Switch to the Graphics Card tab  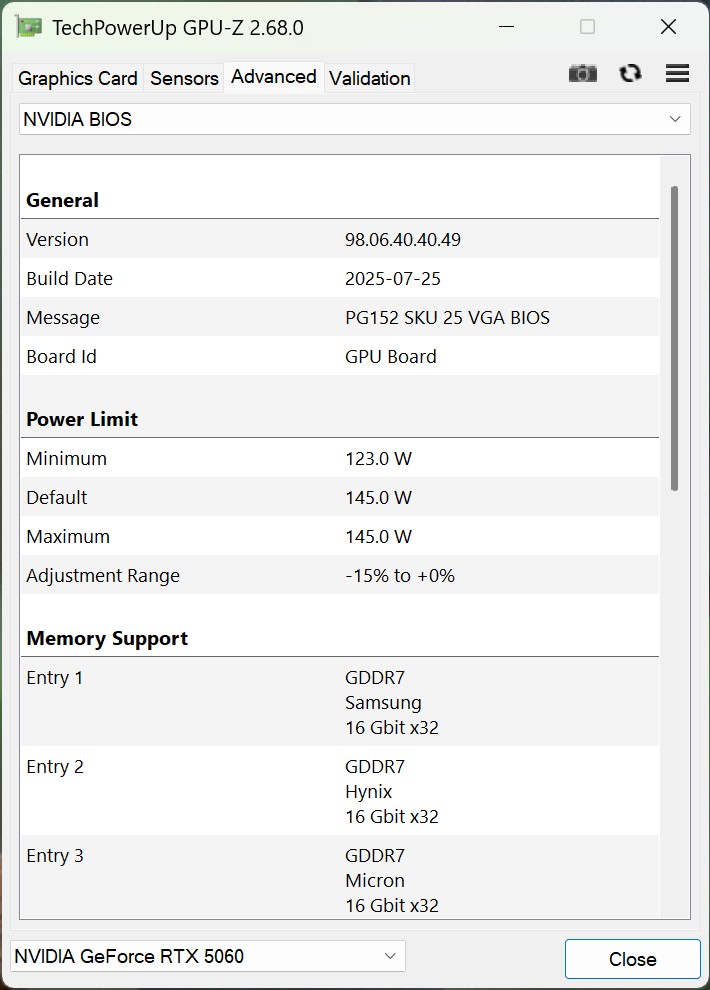click(78, 78)
